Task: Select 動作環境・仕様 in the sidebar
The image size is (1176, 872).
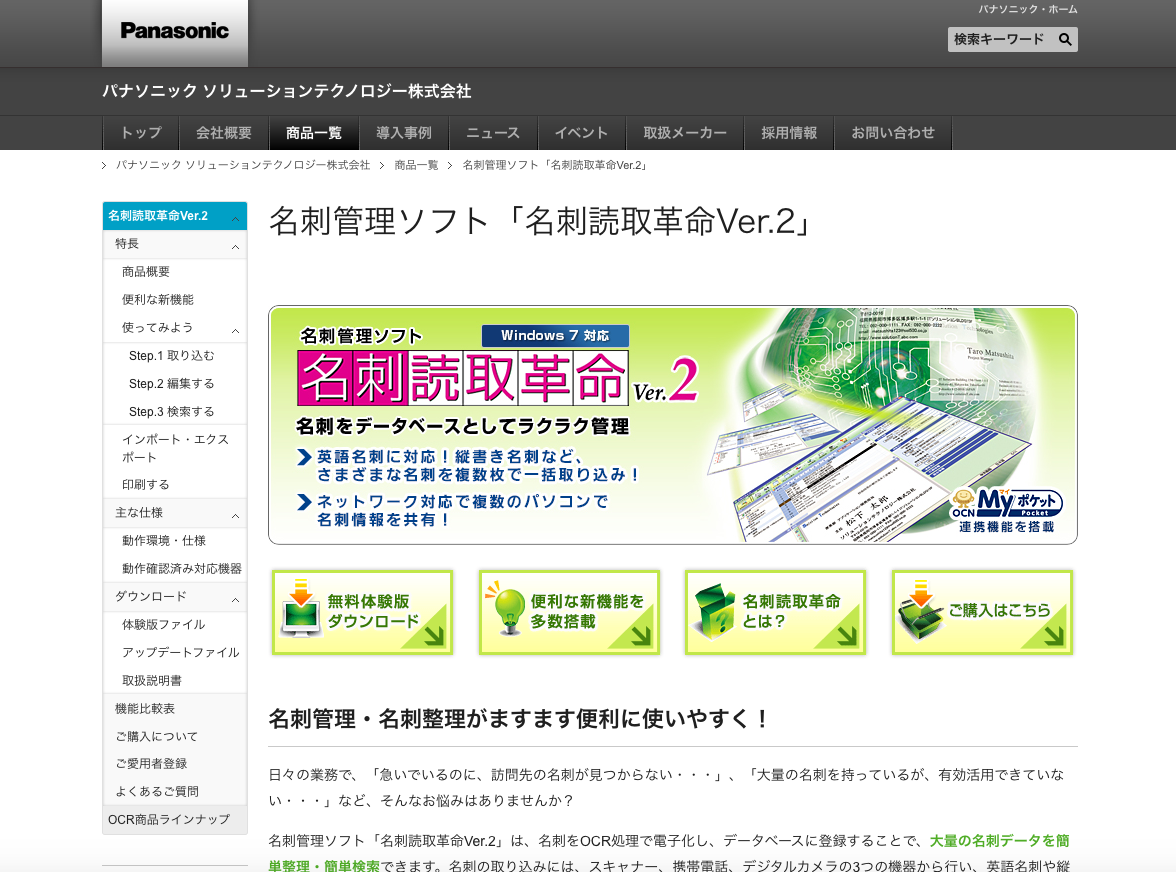Action: point(164,541)
